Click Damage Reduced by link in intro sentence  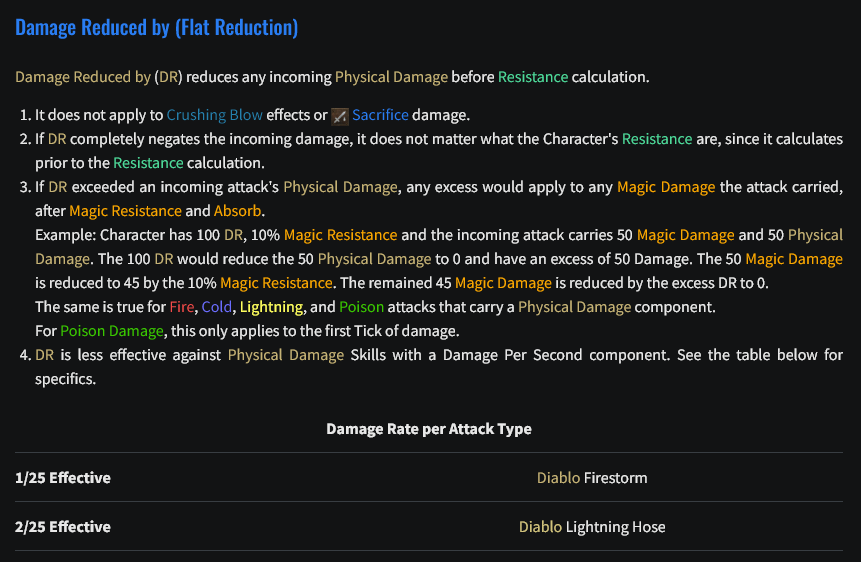coord(83,77)
